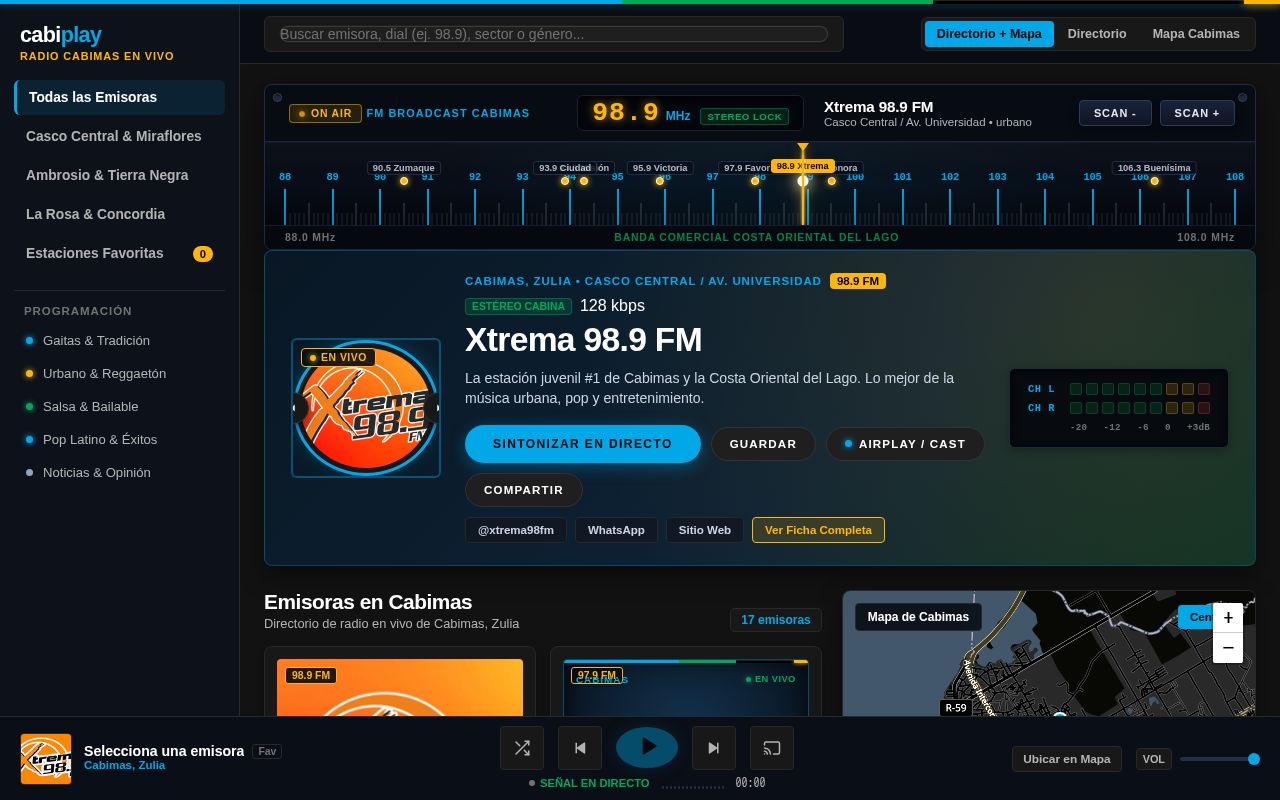
Task: Toggle the Fav badge in player bar
Action: (267, 751)
